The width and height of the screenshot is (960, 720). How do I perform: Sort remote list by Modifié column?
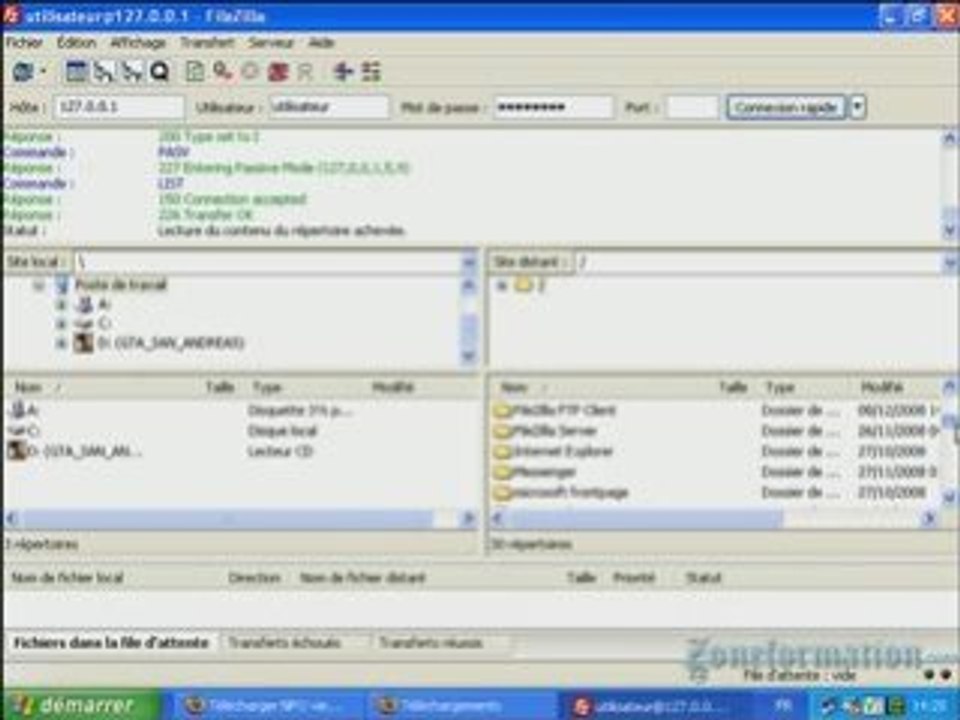(882, 387)
